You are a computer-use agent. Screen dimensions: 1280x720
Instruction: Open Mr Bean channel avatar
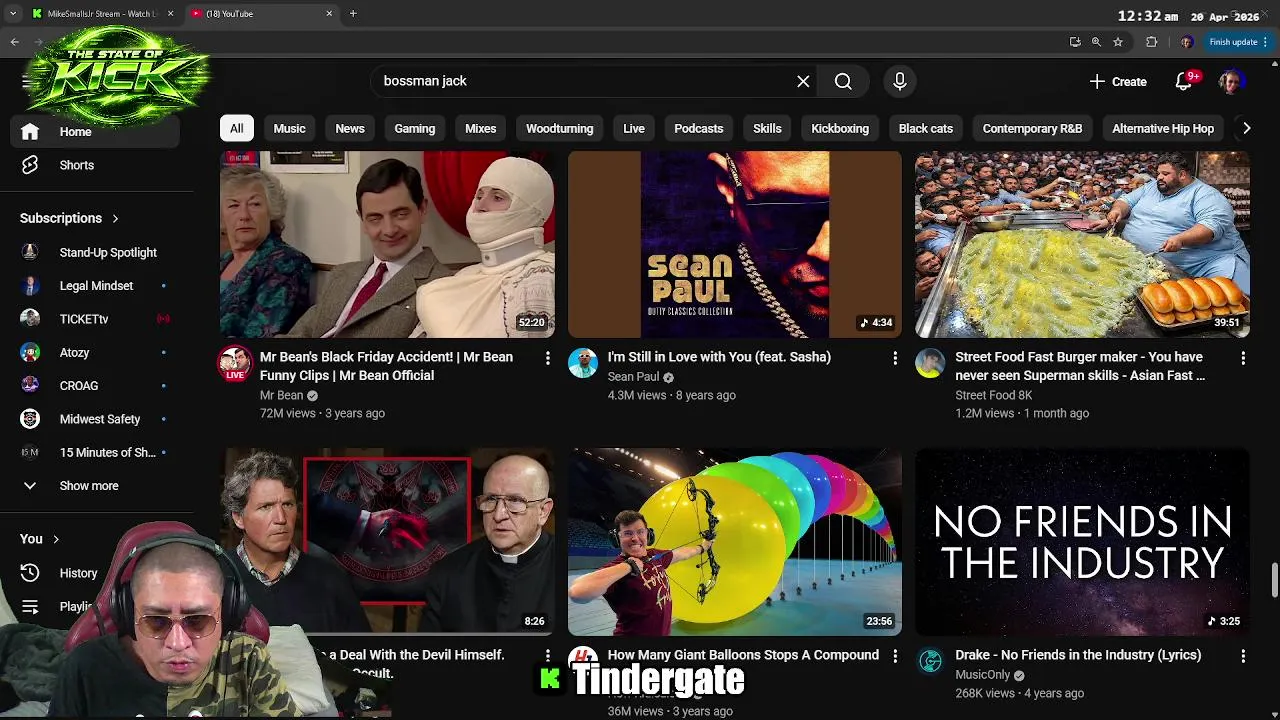235,363
